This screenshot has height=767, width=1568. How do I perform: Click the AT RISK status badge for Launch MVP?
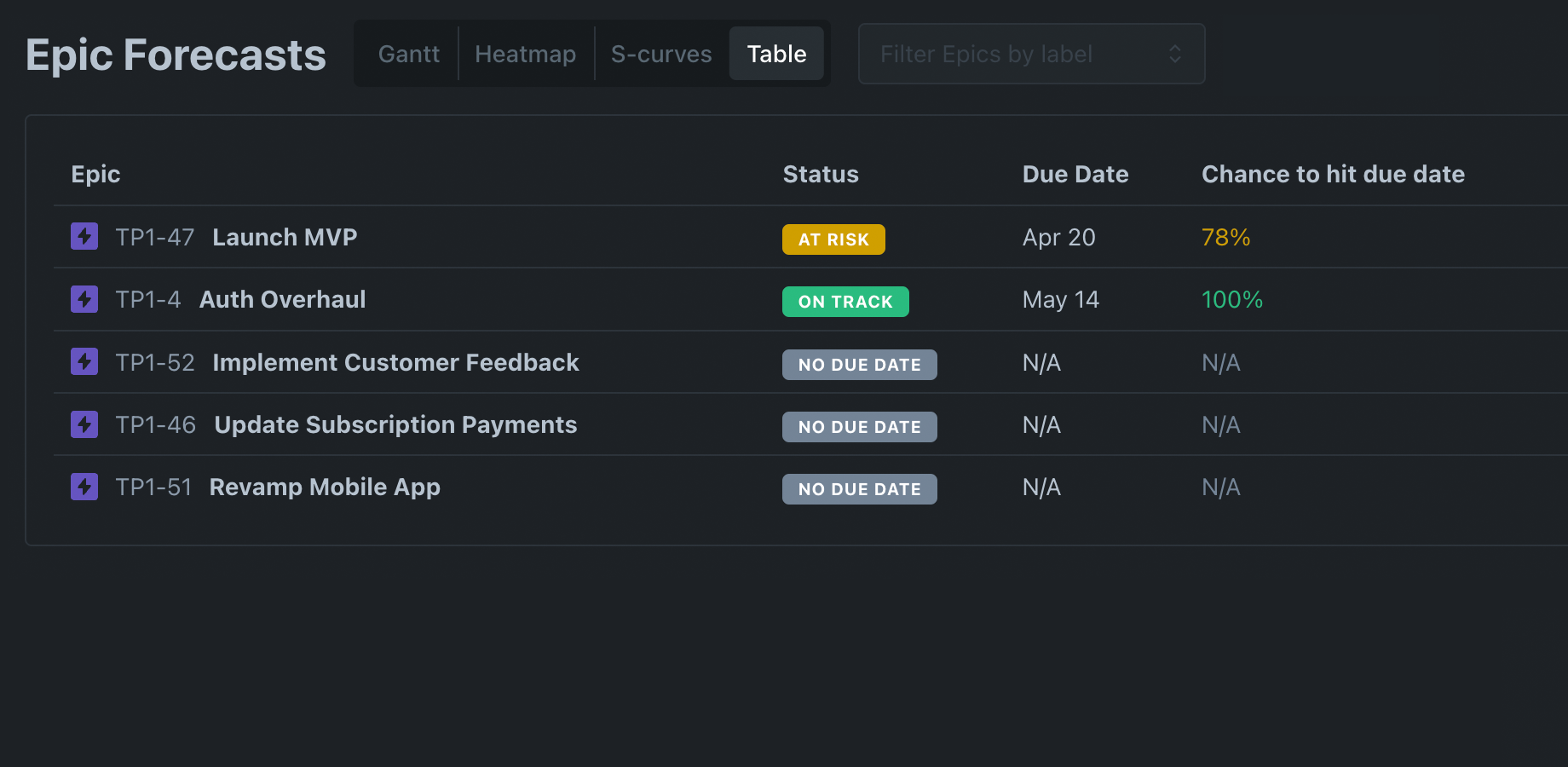pyautogui.click(x=833, y=239)
